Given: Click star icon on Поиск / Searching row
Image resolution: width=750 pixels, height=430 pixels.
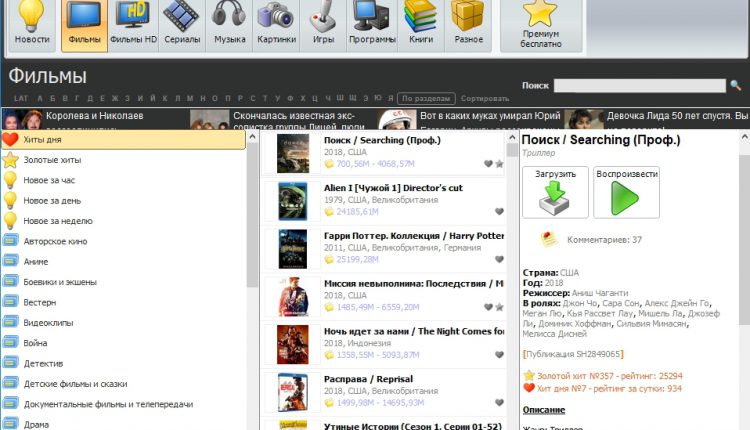Looking at the screenshot, I should click(x=499, y=164).
